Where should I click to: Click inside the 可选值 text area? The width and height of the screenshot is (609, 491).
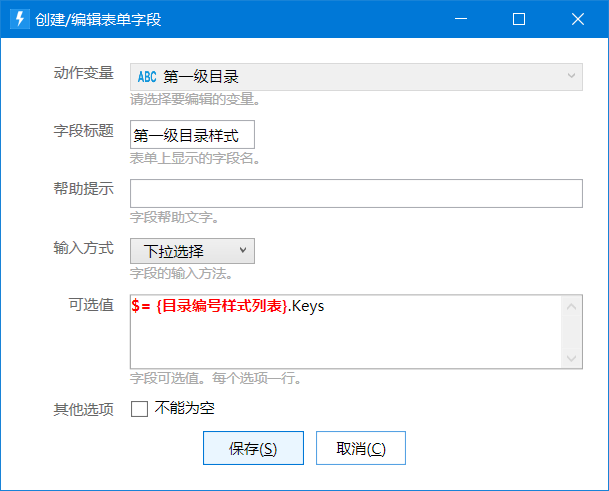[x=346, y=332]
